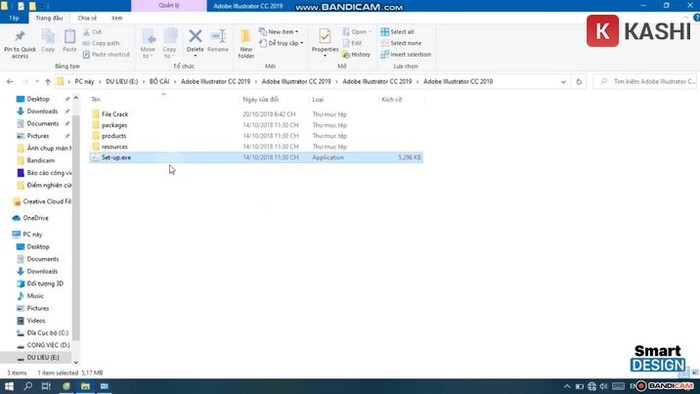
Task: Switch to the Chia sẻ tab
Action: click(x=87, y=18)
